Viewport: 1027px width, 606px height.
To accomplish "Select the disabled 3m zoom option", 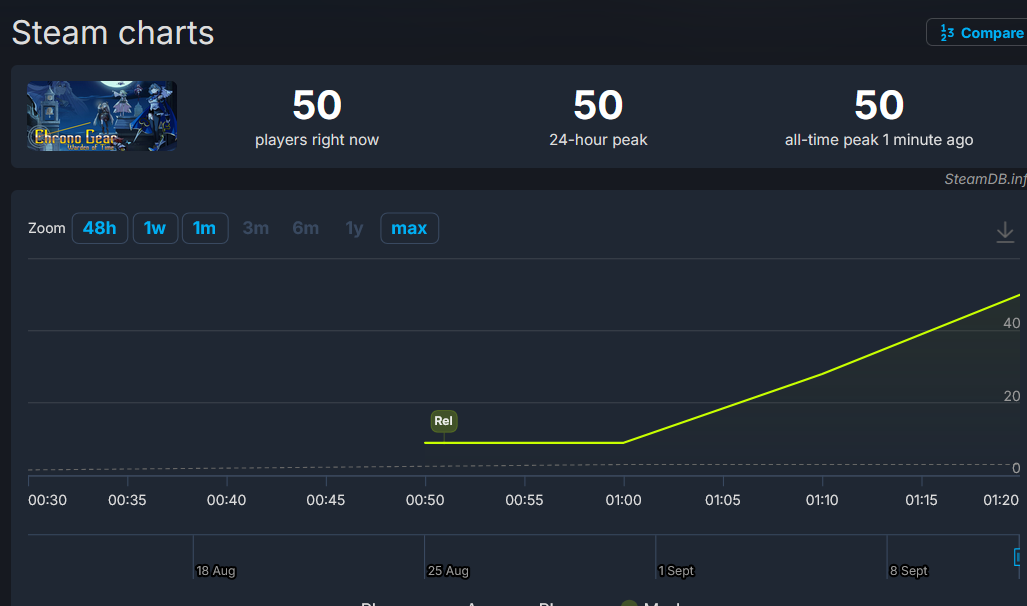I will tap(255, 228).
